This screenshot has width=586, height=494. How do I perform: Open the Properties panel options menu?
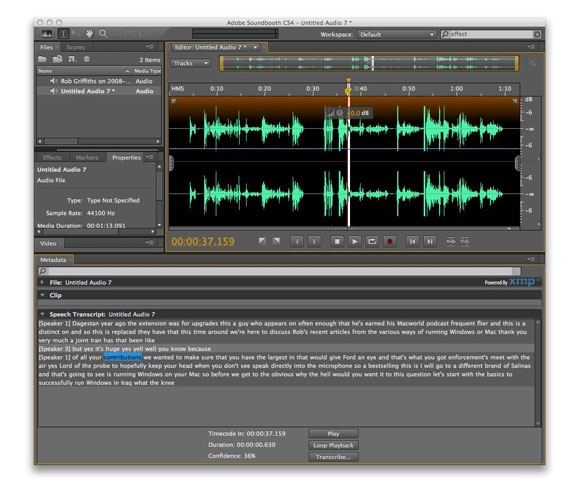point(149,157)
